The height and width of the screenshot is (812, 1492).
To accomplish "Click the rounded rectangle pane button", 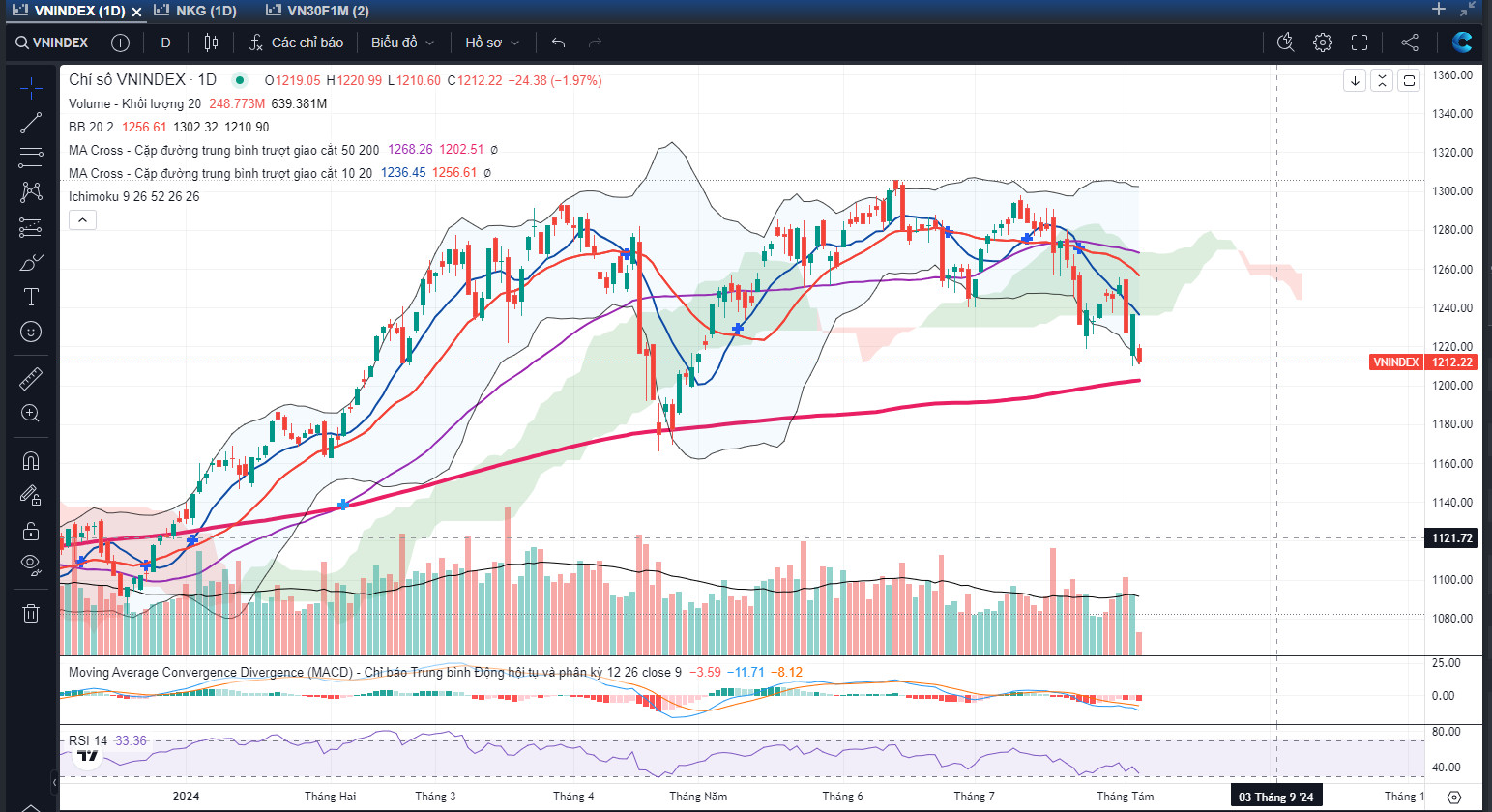I will pyautogui.click(x=1409, y=81).
